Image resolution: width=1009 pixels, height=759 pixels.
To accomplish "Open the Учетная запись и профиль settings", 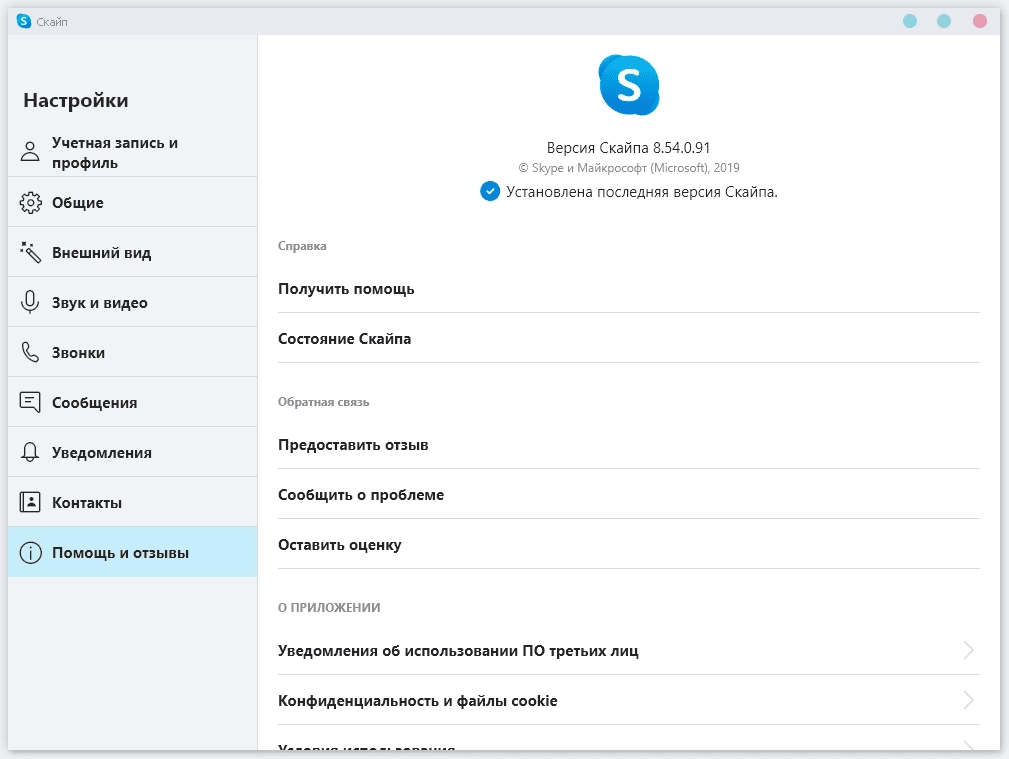I will (x=133, y=153).
